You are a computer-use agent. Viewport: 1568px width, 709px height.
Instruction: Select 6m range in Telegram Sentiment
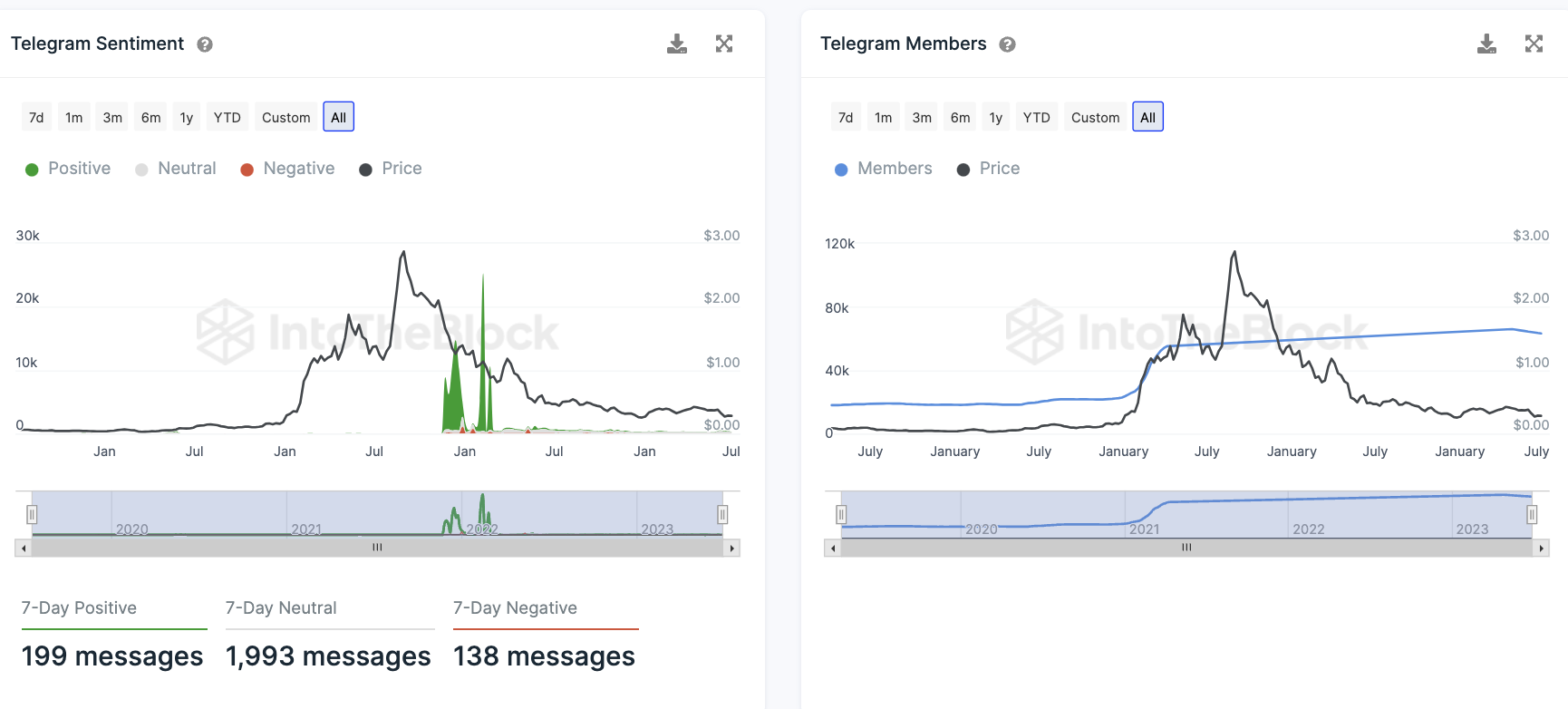click(x=151, y=117)
